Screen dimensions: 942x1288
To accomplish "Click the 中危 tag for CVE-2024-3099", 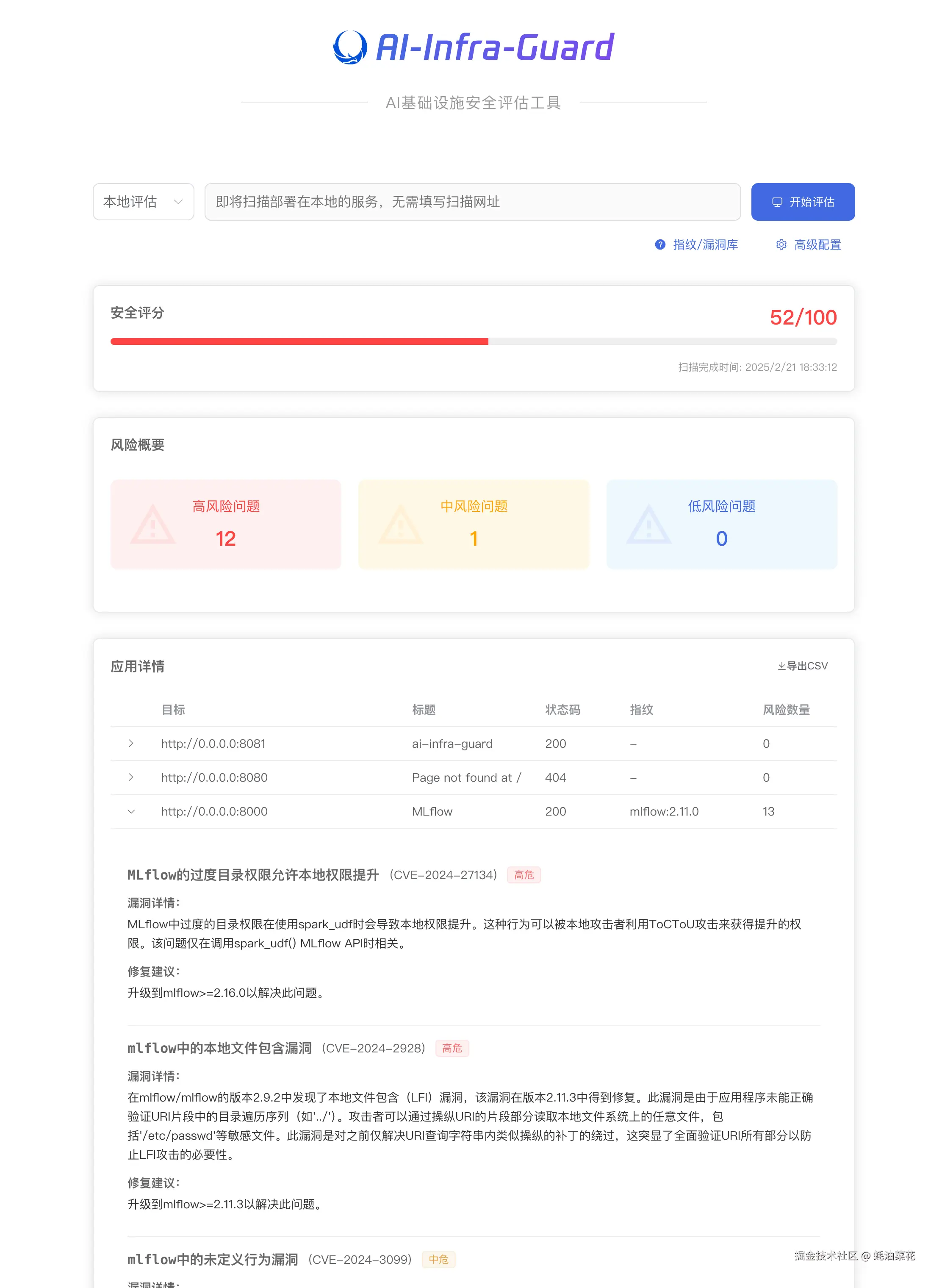I will click(438, 1260).
